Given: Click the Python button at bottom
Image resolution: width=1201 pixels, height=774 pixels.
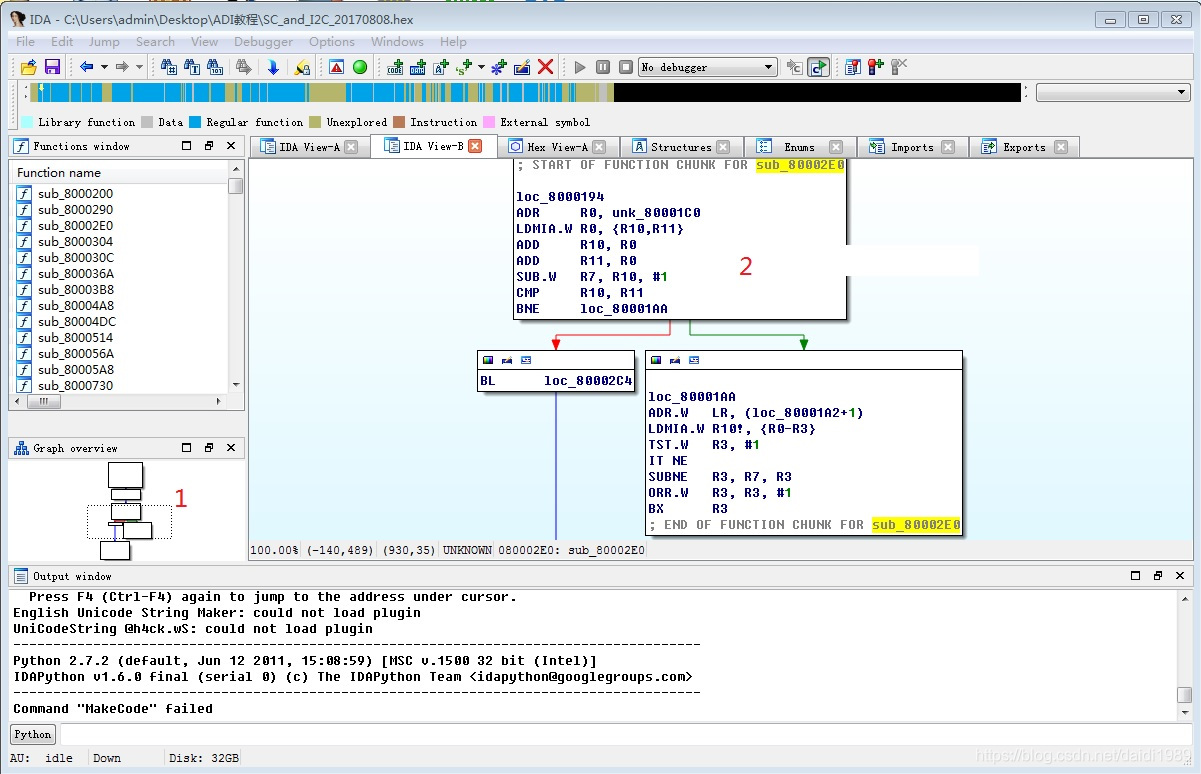Looking at the screenshot, I should click(33, 734).
